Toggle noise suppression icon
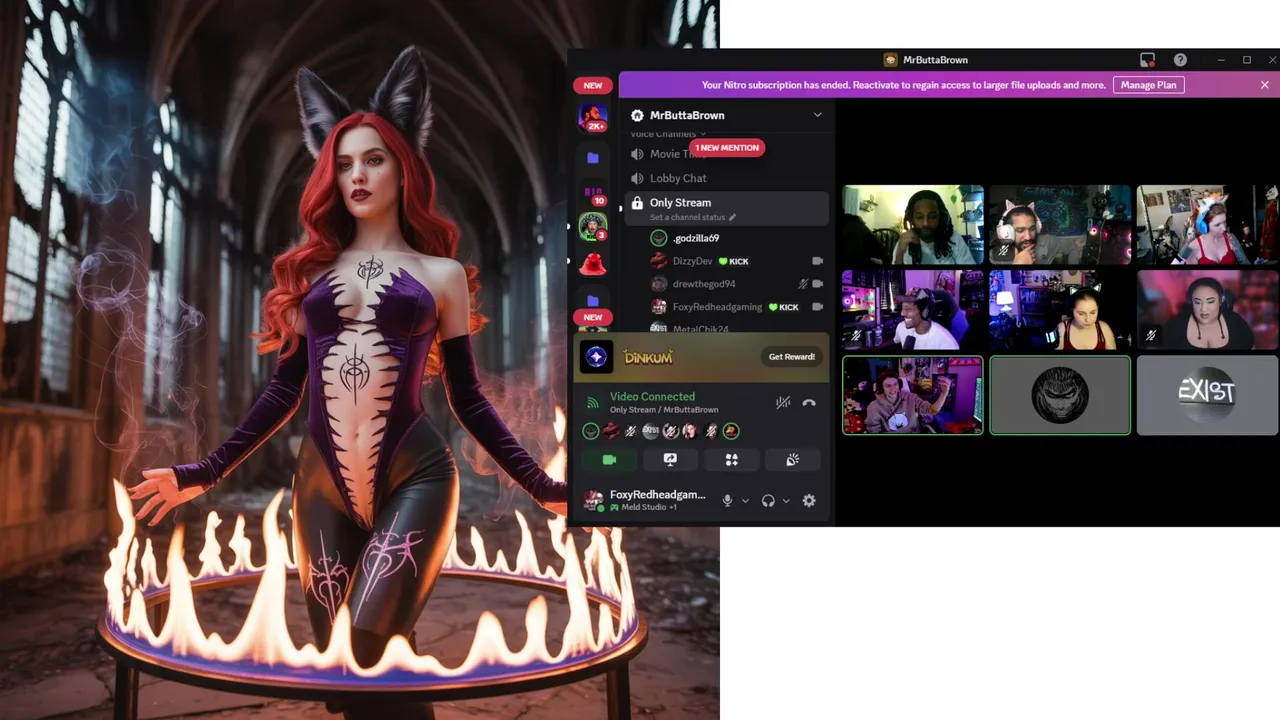This screenshot has height=720, width=1280. coord(783,402)
